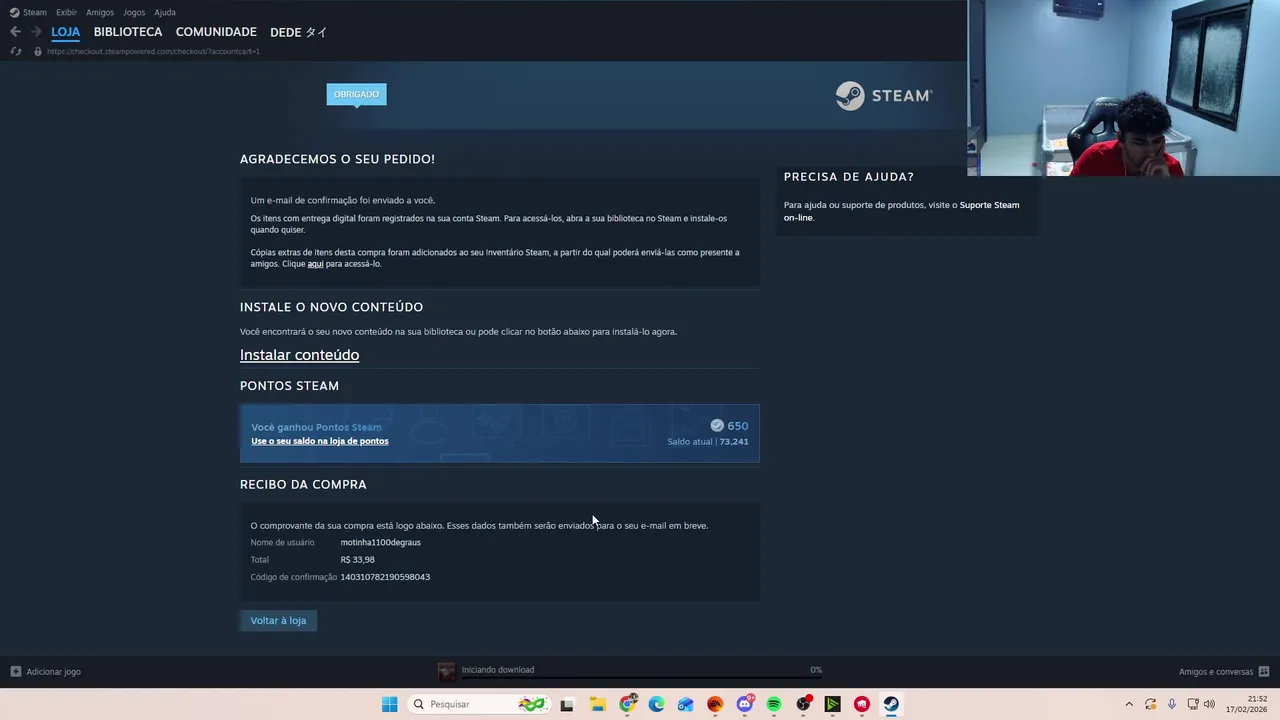Click the Windows Pesquisar search box

479,704
